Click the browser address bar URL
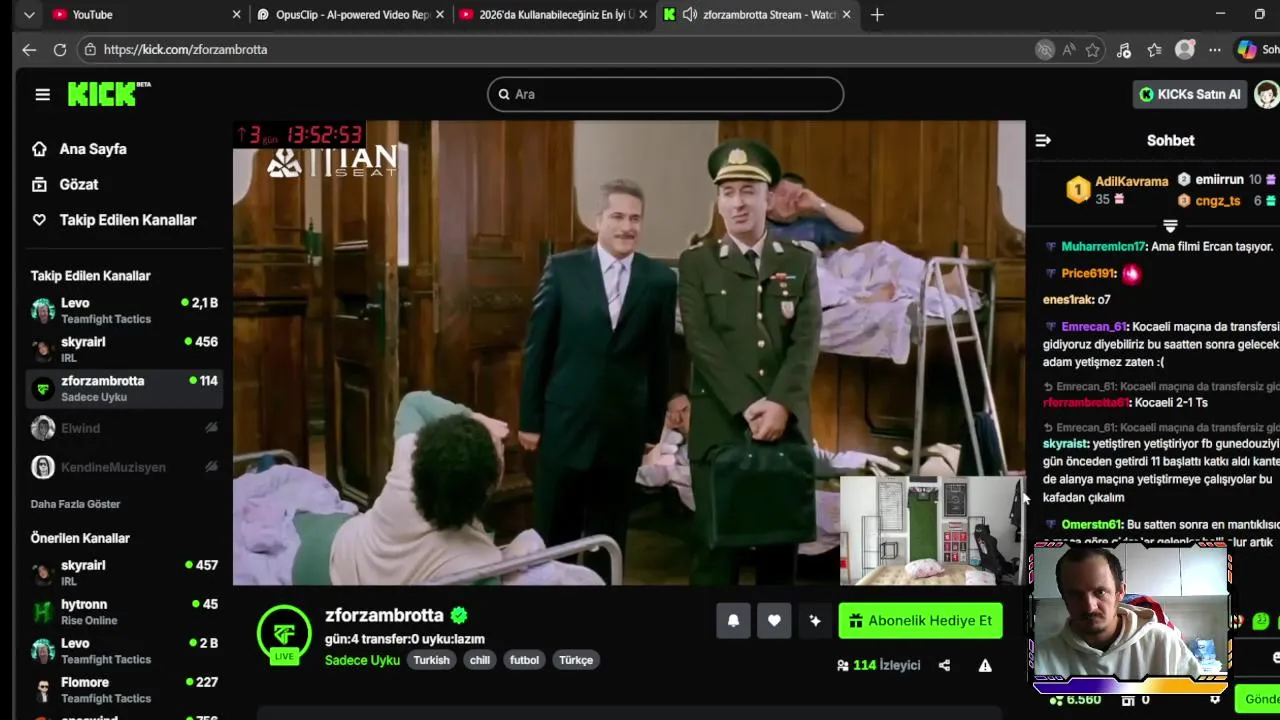The image size is (1280, 720). click(185, 49)
